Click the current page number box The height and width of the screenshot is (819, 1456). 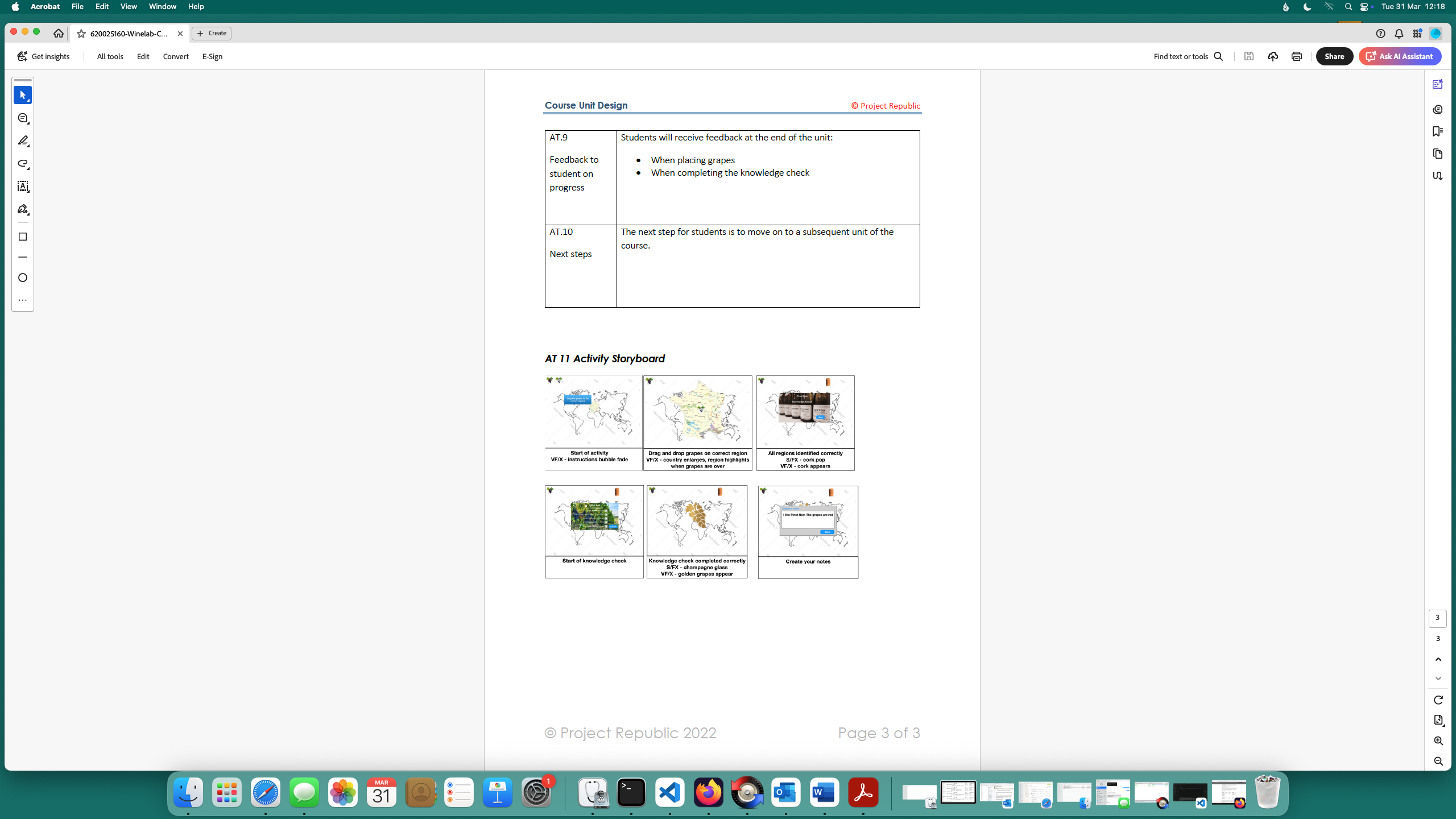[x=1437, y=618]
